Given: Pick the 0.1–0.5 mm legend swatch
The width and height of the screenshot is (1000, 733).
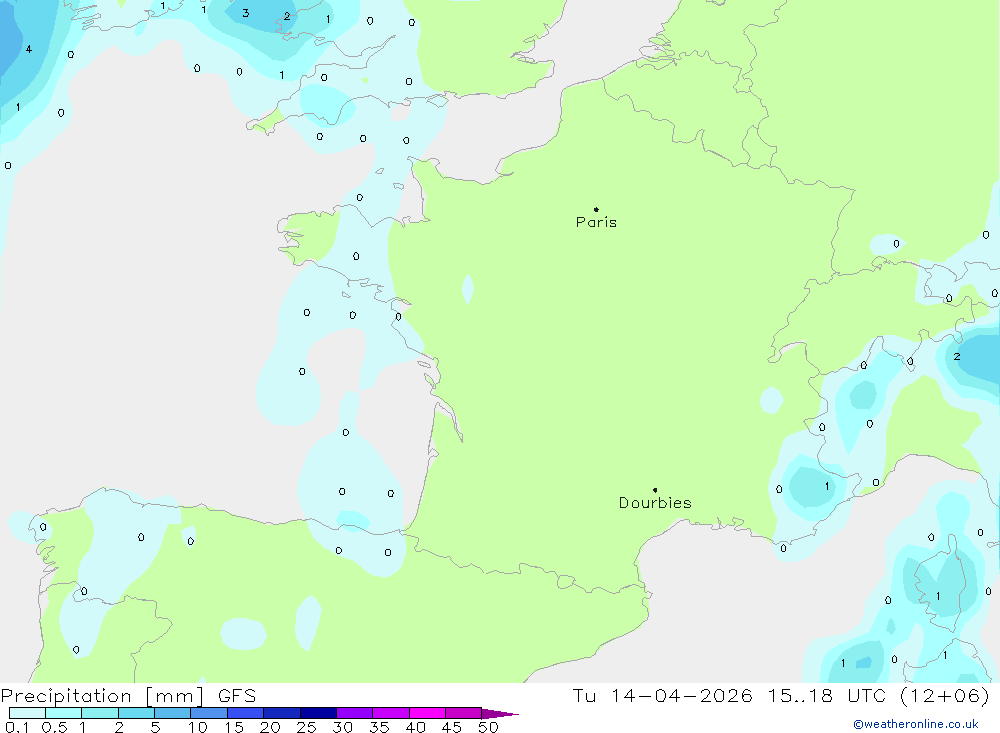Looking at the screenshot, I should coord(27,713).
